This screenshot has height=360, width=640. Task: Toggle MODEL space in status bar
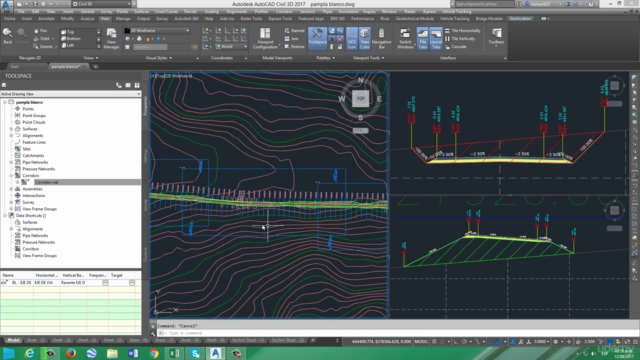point(421,341)
